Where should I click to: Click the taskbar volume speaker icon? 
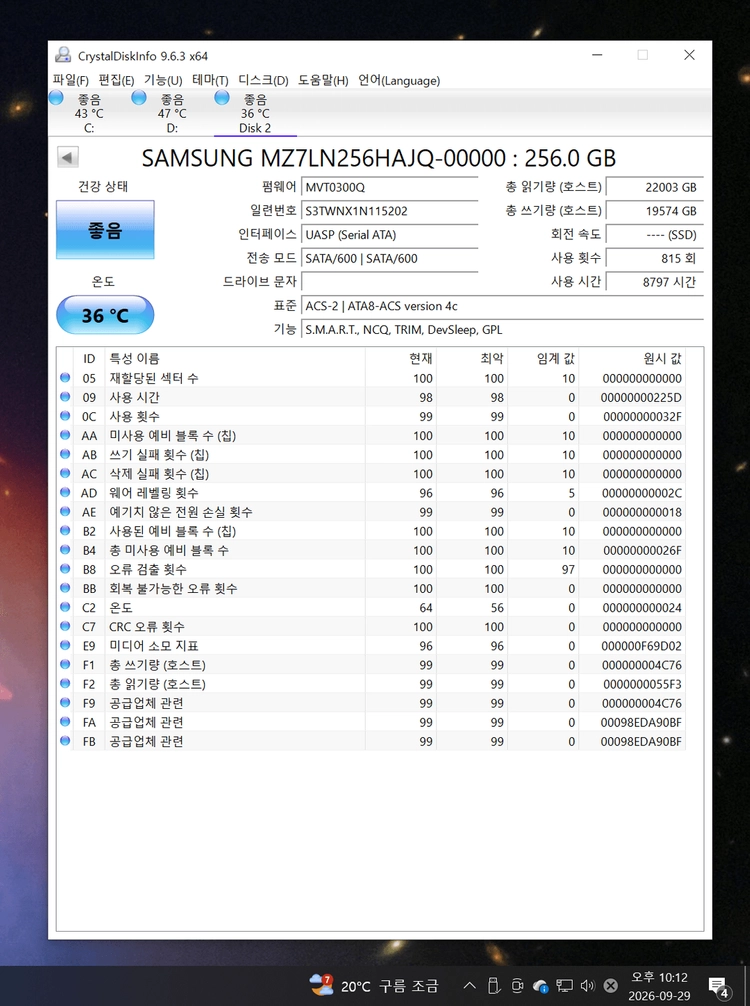pos(587,985)
